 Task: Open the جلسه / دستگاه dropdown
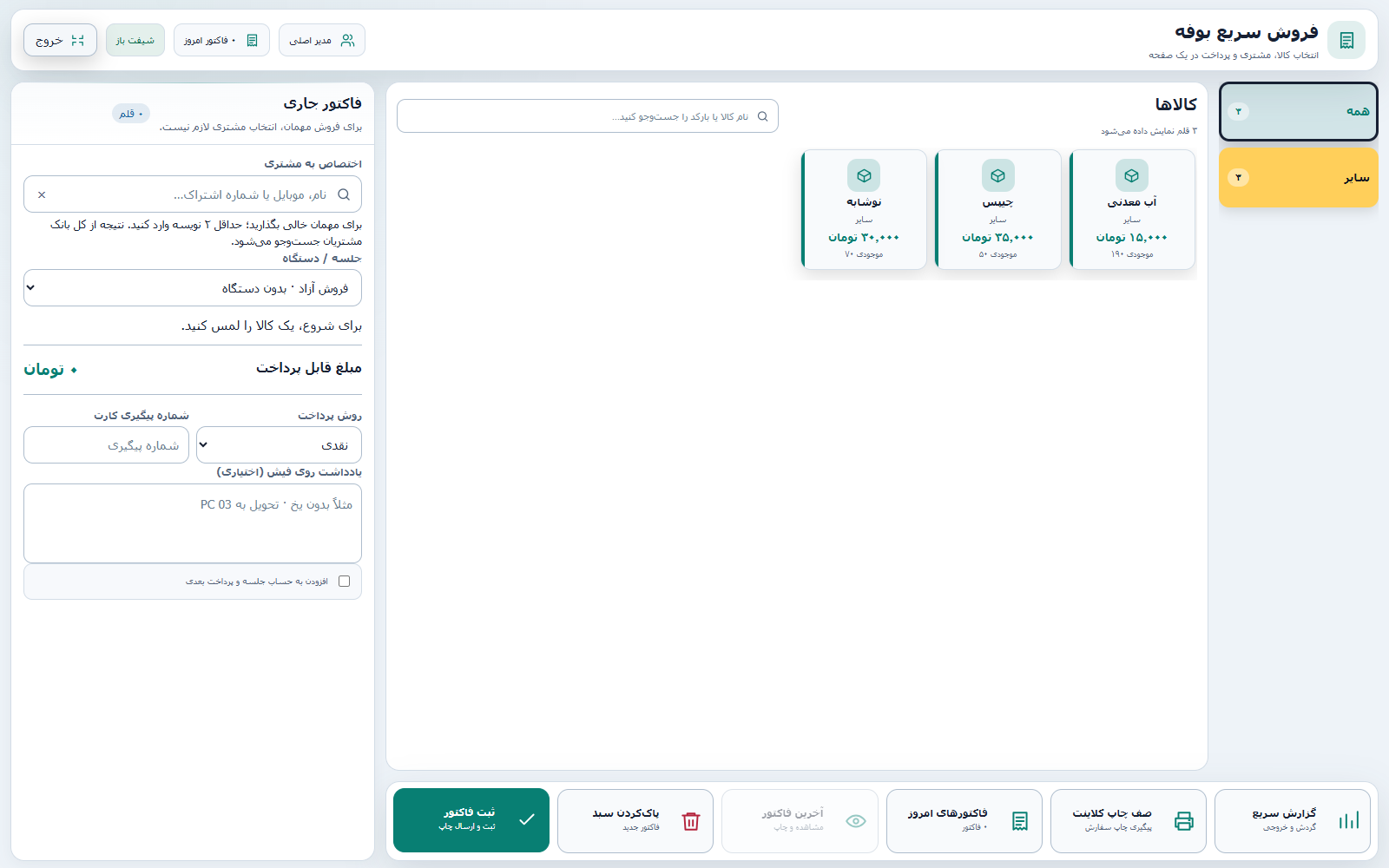click(193, 288)
